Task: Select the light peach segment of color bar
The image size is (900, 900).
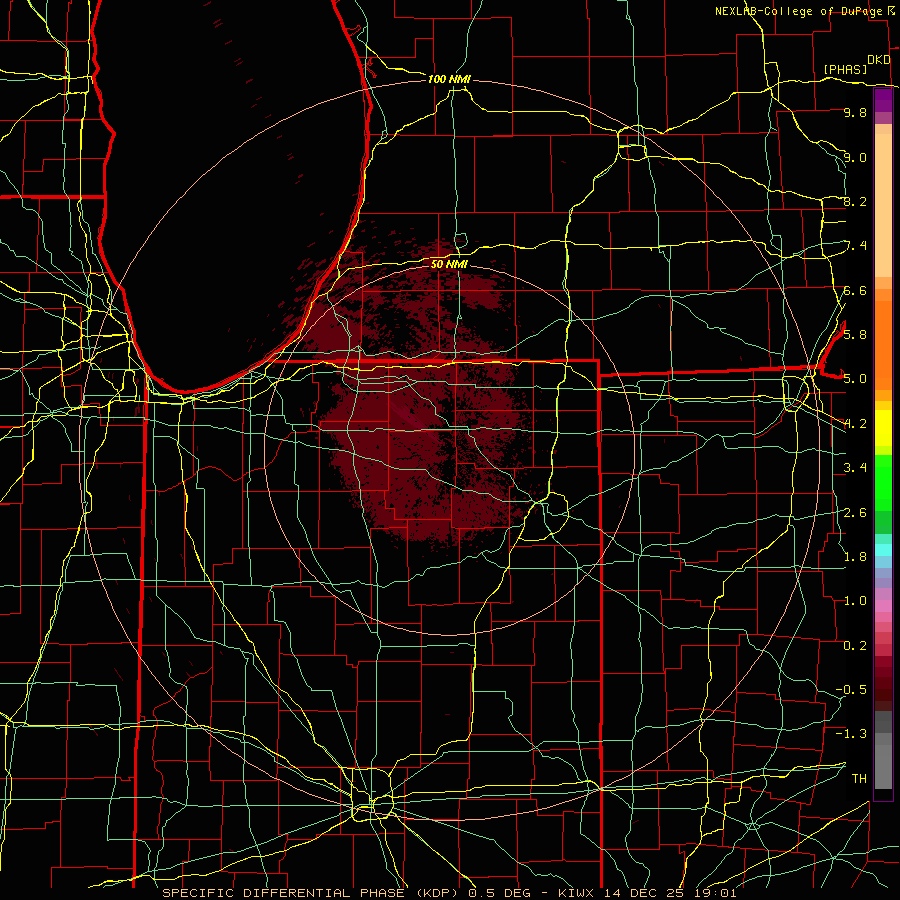Action: (x=883, y=205)
